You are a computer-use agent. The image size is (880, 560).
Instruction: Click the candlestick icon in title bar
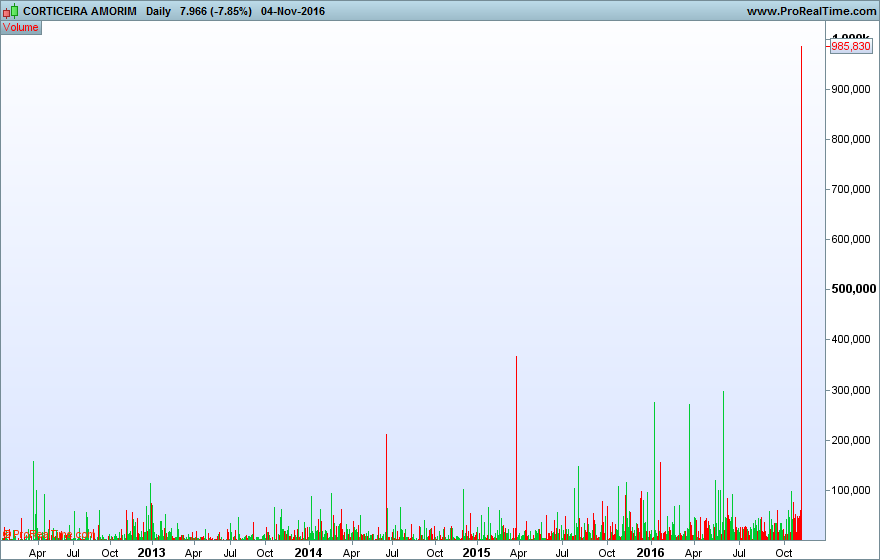point(10,11)
